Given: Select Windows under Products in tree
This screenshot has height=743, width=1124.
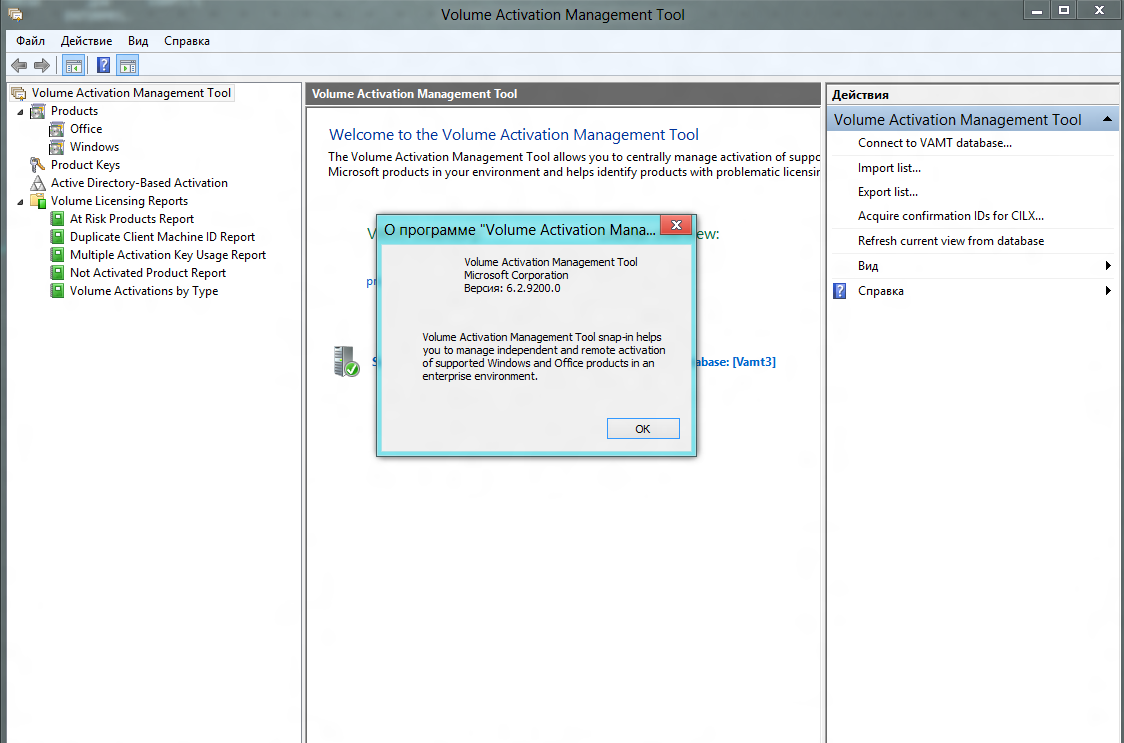Looking at the screenshot, I should point(94,147).
